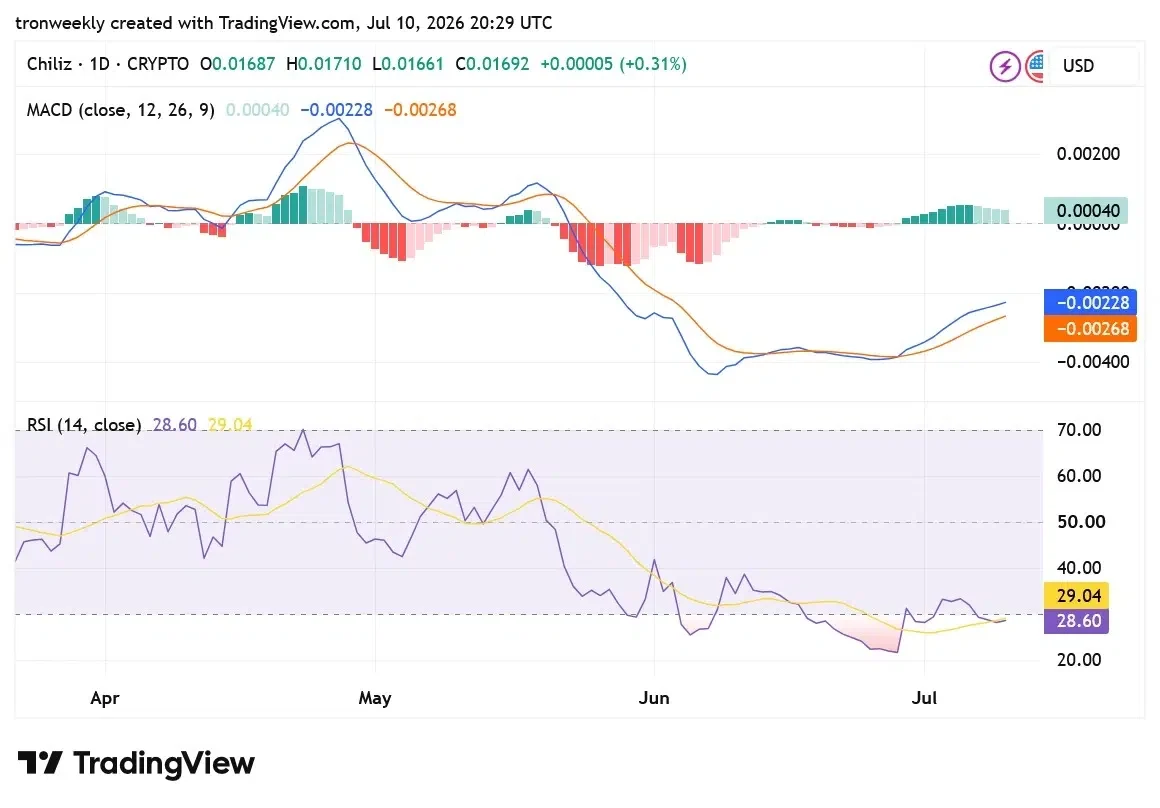The height and width of the screenshot is (808, 1160).
Task: Click the blue −0.00228 price scale label
Action: [1090, 303]
